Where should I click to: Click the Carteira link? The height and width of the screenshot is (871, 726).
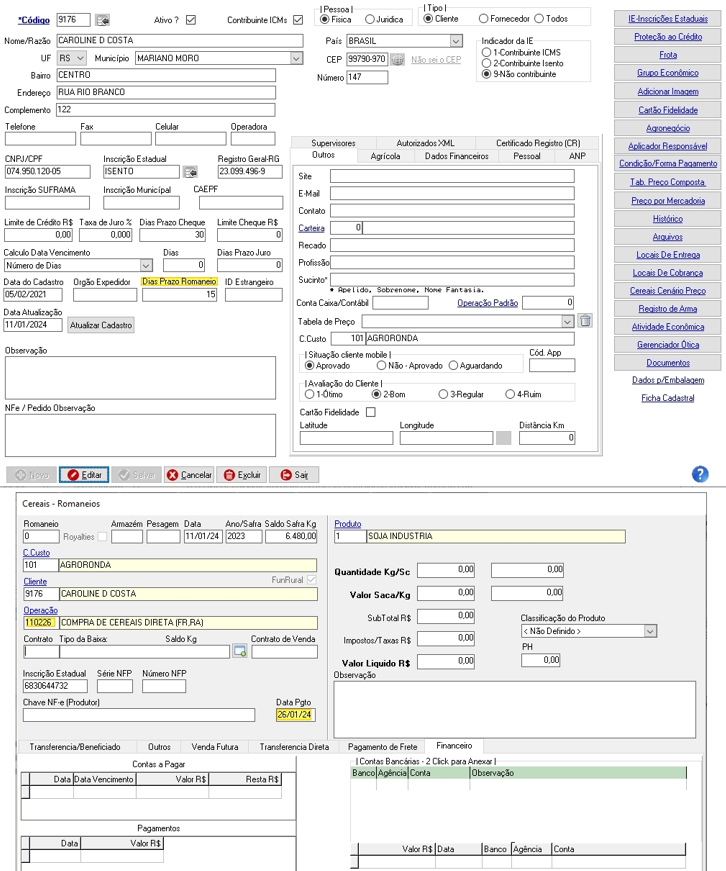tap(311, 228)
